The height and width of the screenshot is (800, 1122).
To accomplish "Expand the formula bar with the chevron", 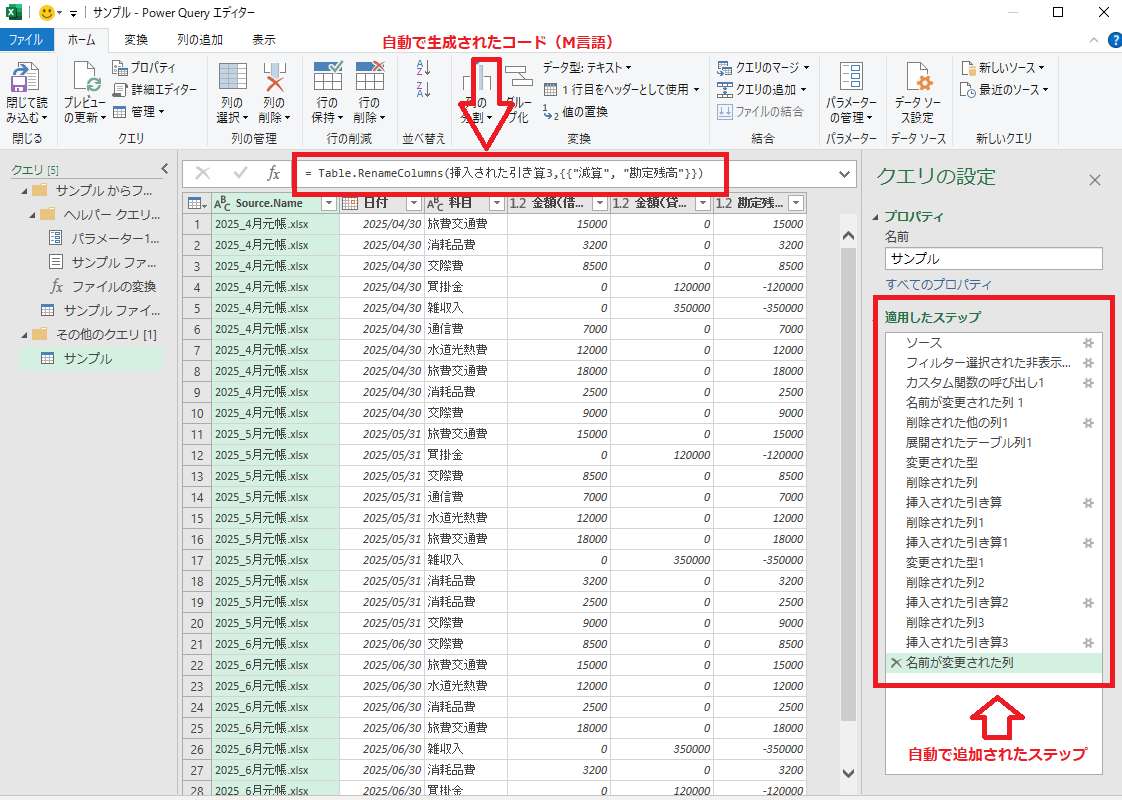I will [x=845, y=174].
